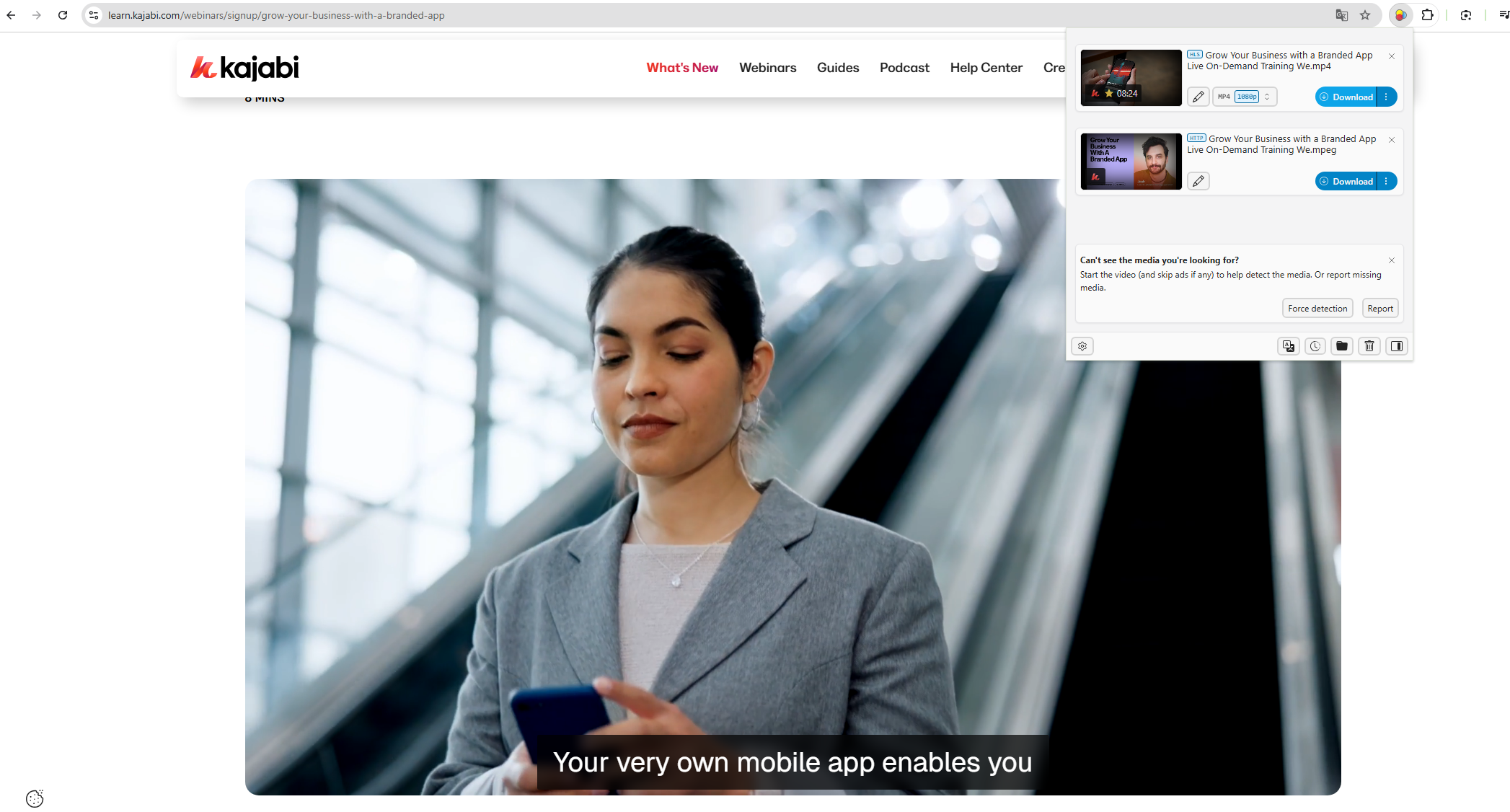Open the extension settings gear
The height and width of the screenshot is (812, 1510).
(1082, 346)
